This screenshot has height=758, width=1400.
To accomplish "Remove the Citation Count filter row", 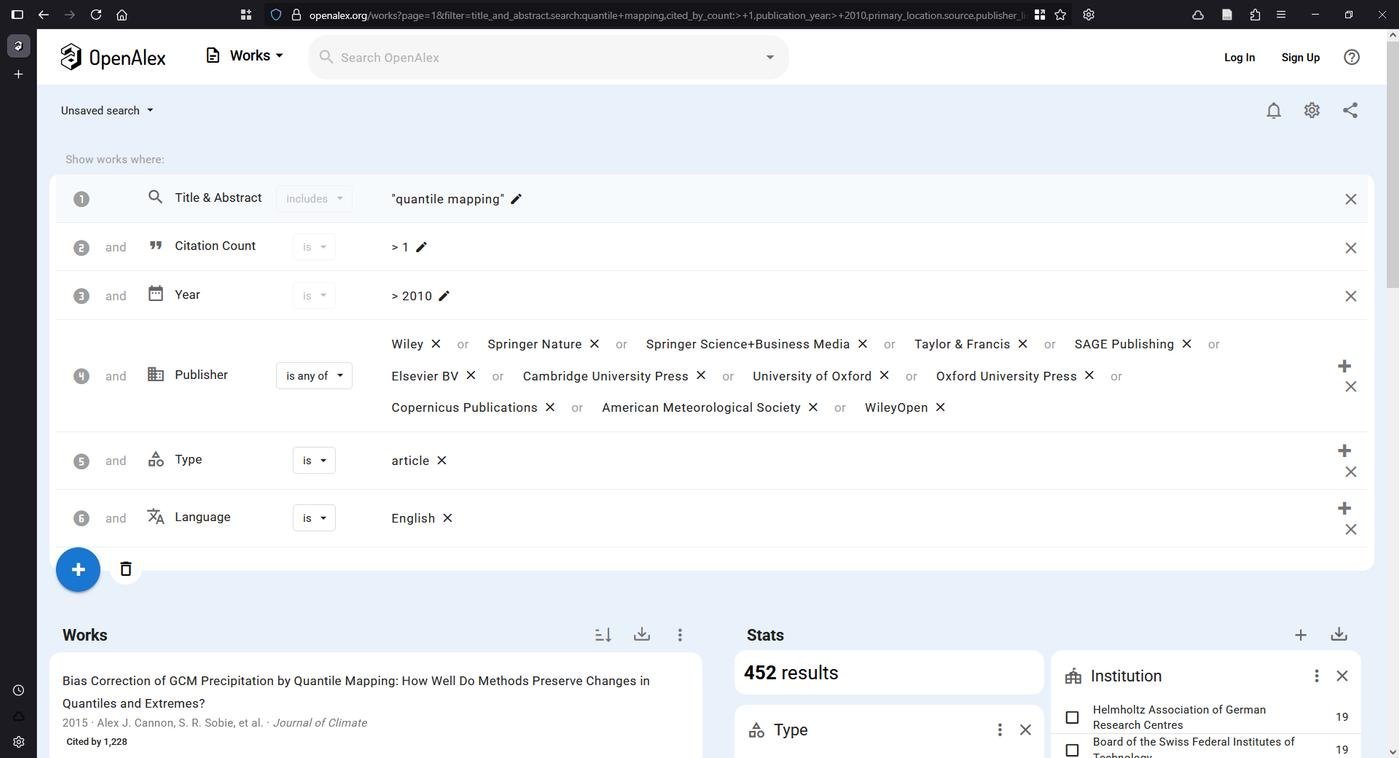I will 1350,248.
